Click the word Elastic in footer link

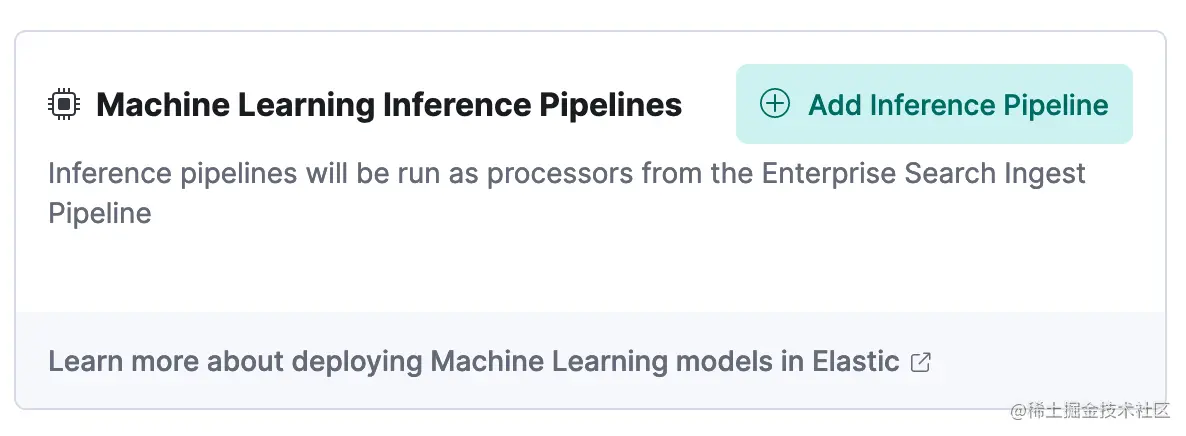click(855, 362)
